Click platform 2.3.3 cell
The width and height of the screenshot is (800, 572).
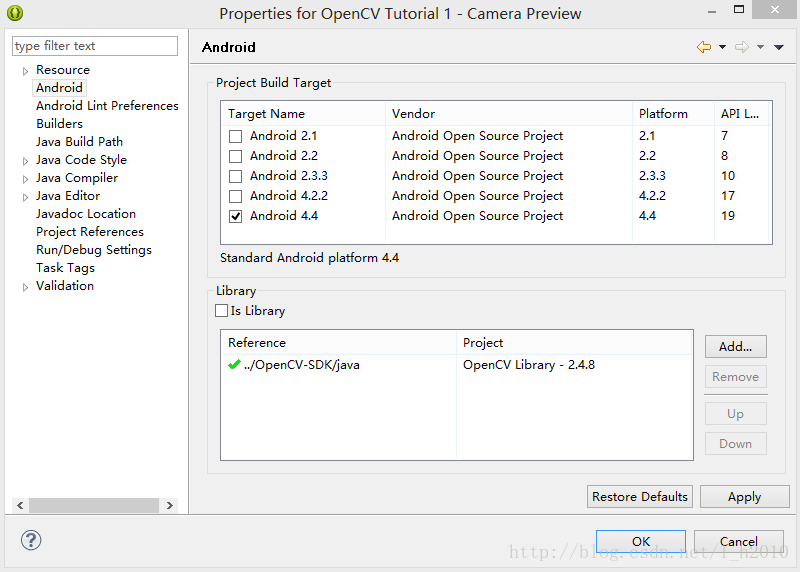(652, 176)
